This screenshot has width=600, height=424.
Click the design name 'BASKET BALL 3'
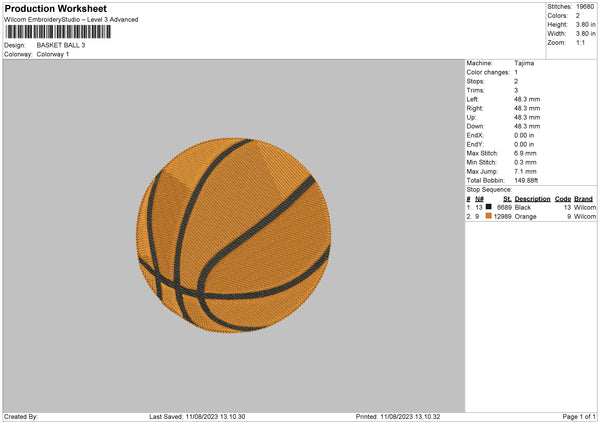click(x=61, y=45)
